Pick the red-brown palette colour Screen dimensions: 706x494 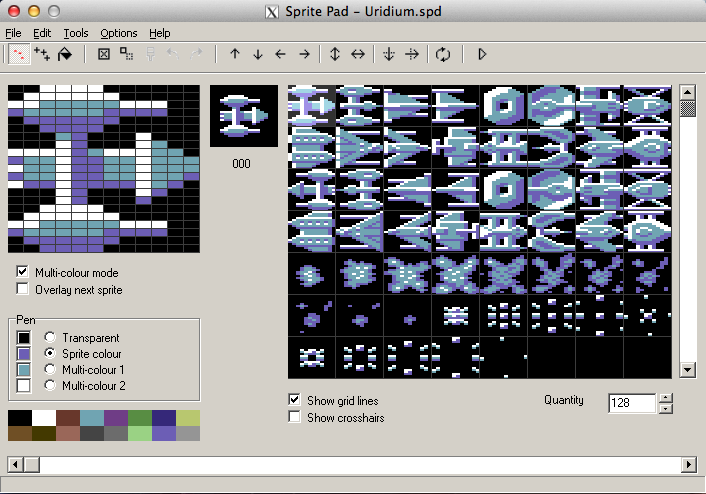pos(68,418)
